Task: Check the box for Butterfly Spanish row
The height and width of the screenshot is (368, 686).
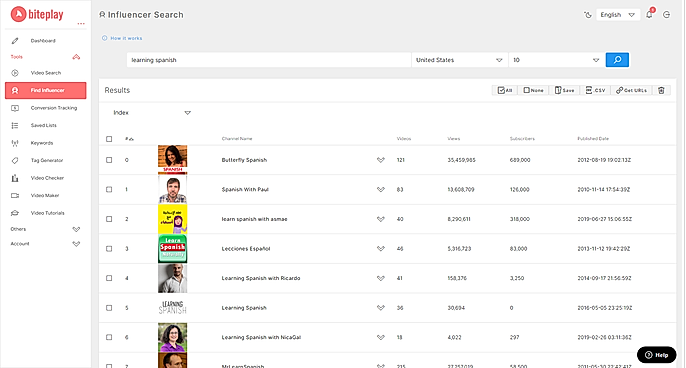Action: 109,160
